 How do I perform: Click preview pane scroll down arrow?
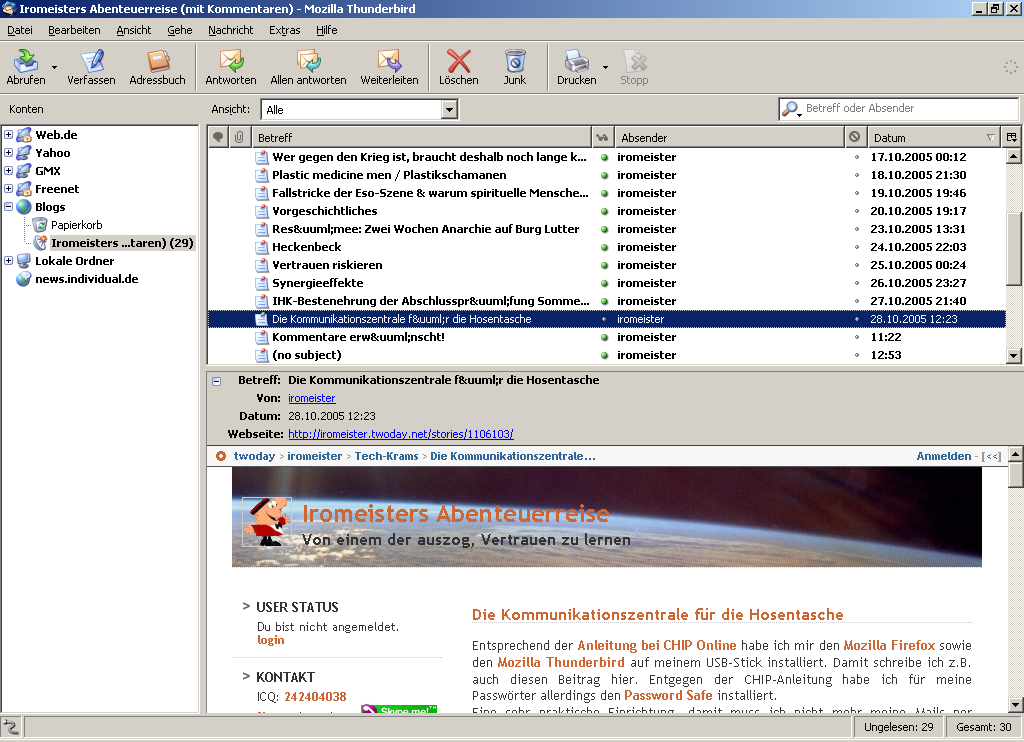[x=1015, y=705]
